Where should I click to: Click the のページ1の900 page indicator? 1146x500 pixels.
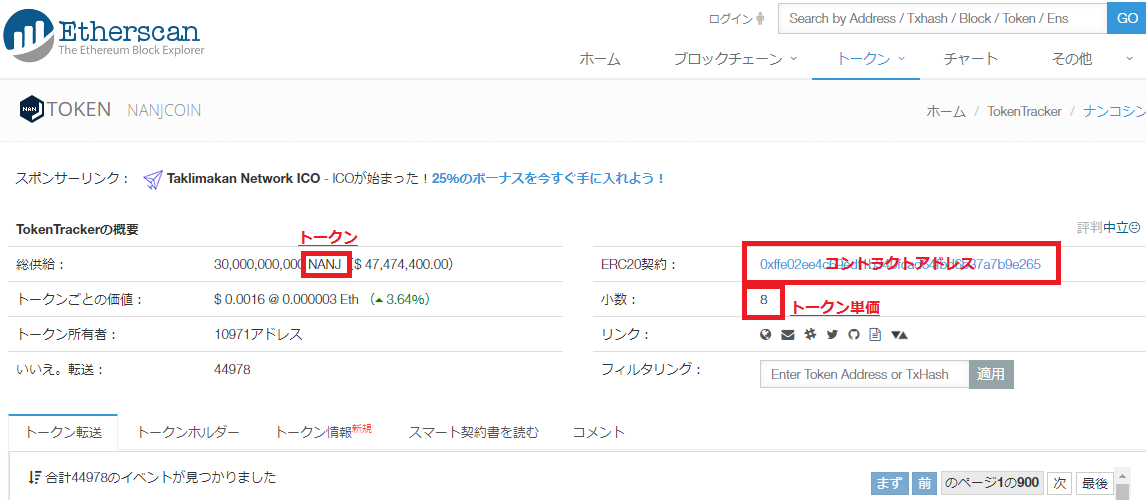click(x=992, y=484)
